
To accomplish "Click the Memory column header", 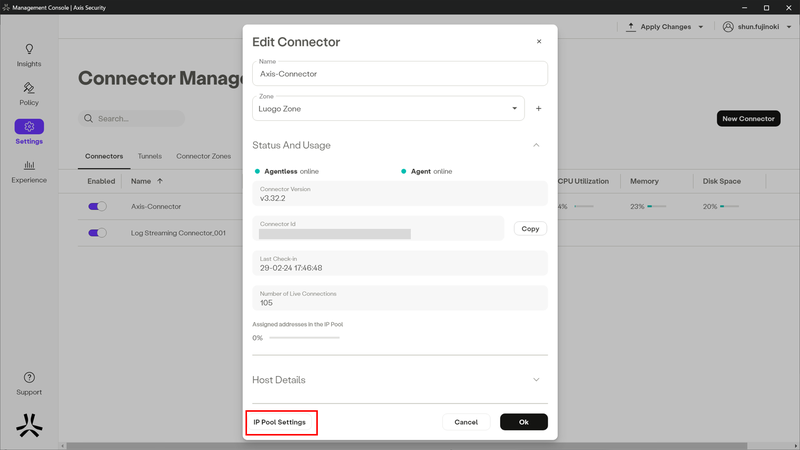I will (x=644, y=181).
